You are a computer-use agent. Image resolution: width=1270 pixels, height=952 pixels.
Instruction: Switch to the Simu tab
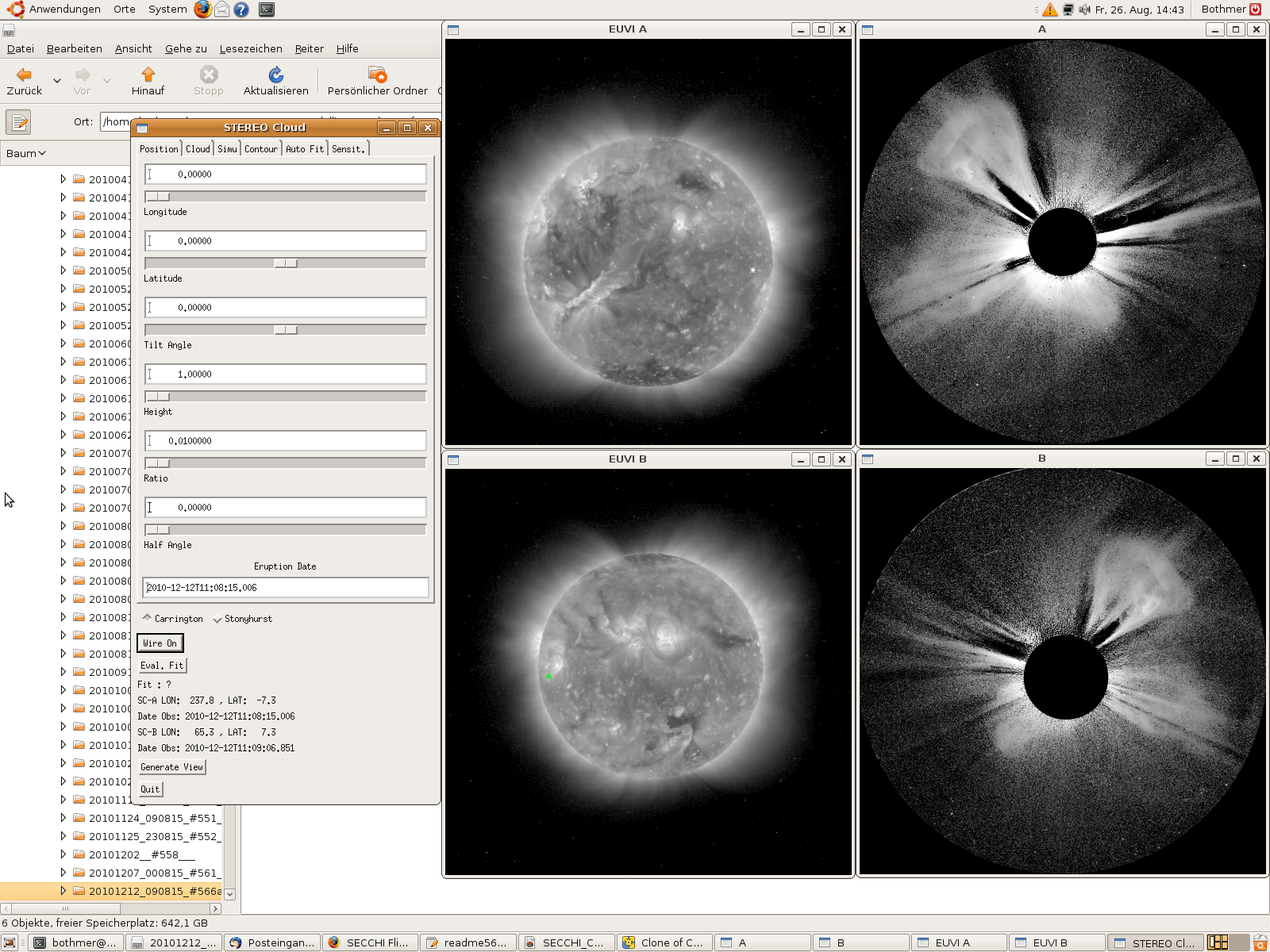point(228,149)
